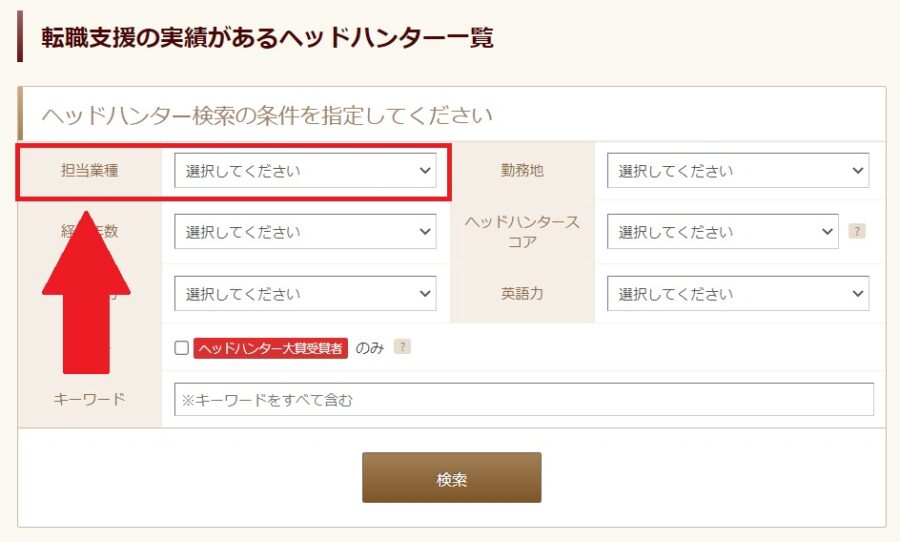
Task: Click help icon next to のみ
Action: (402, 347)
